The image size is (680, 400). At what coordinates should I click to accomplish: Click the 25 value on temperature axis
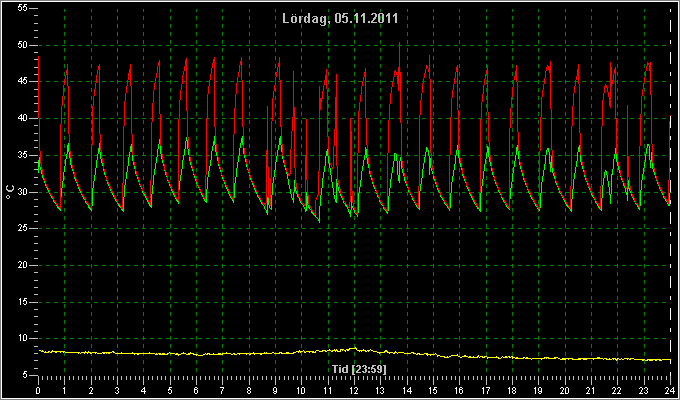click(x=23, y=228)
